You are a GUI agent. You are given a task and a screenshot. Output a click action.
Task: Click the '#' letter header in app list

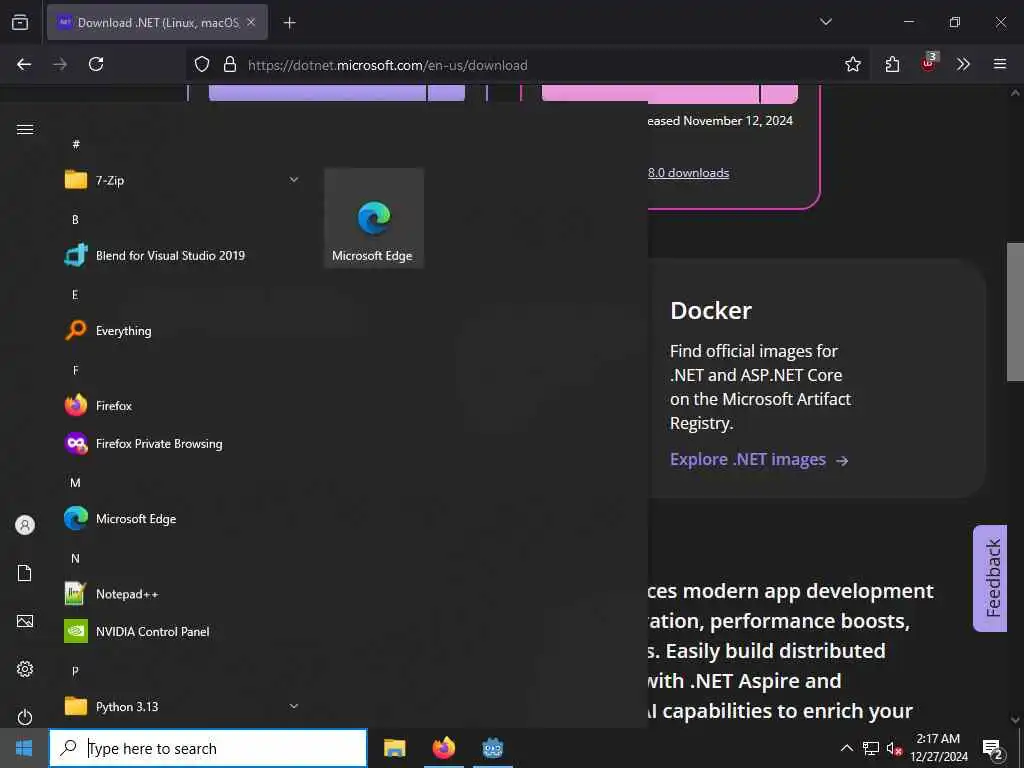[76, 144]
